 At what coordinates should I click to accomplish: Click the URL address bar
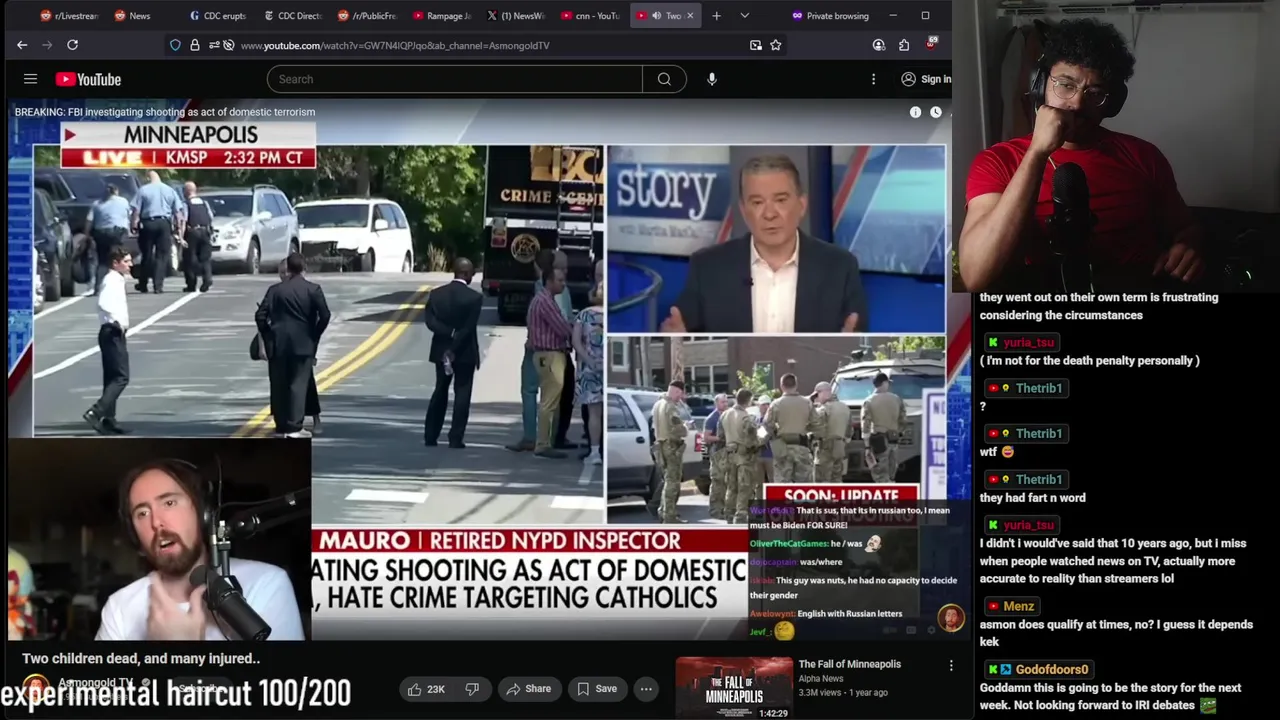tap(490, 45)
